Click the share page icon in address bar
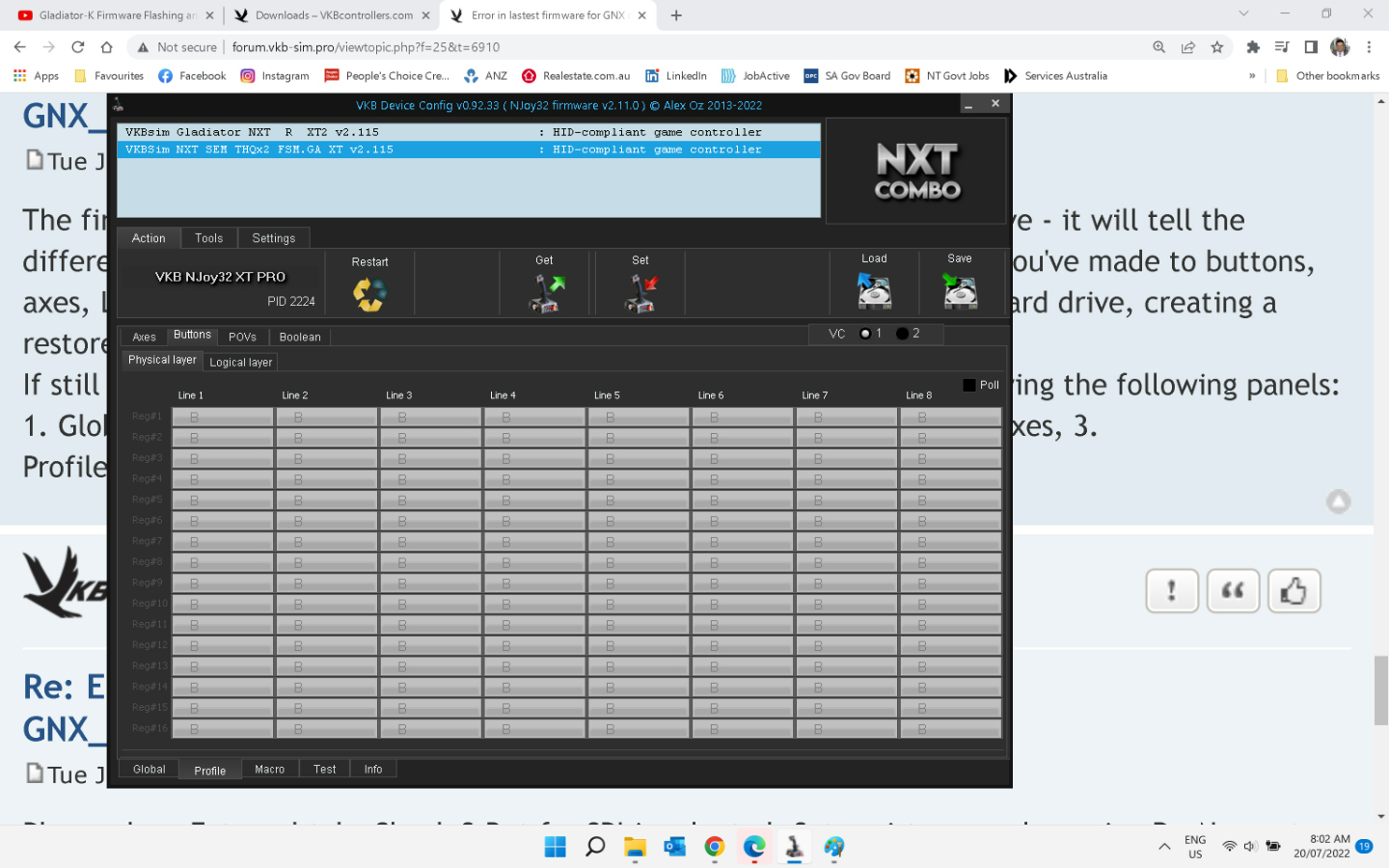This screenshot has height=868, width=1389. (1188, 46)
